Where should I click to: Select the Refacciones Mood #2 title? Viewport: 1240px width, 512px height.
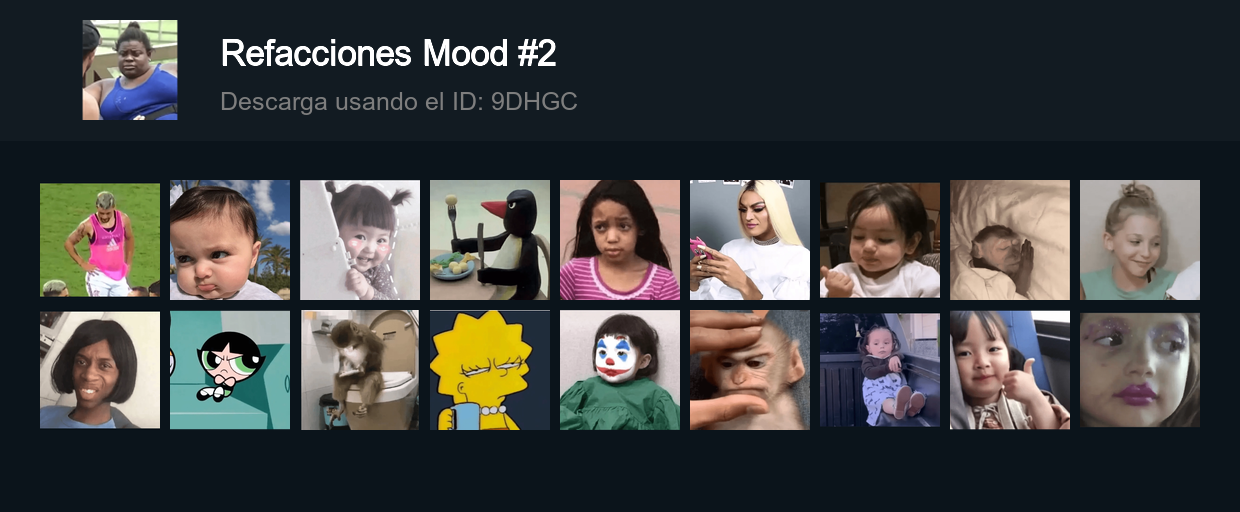point(388,53)
